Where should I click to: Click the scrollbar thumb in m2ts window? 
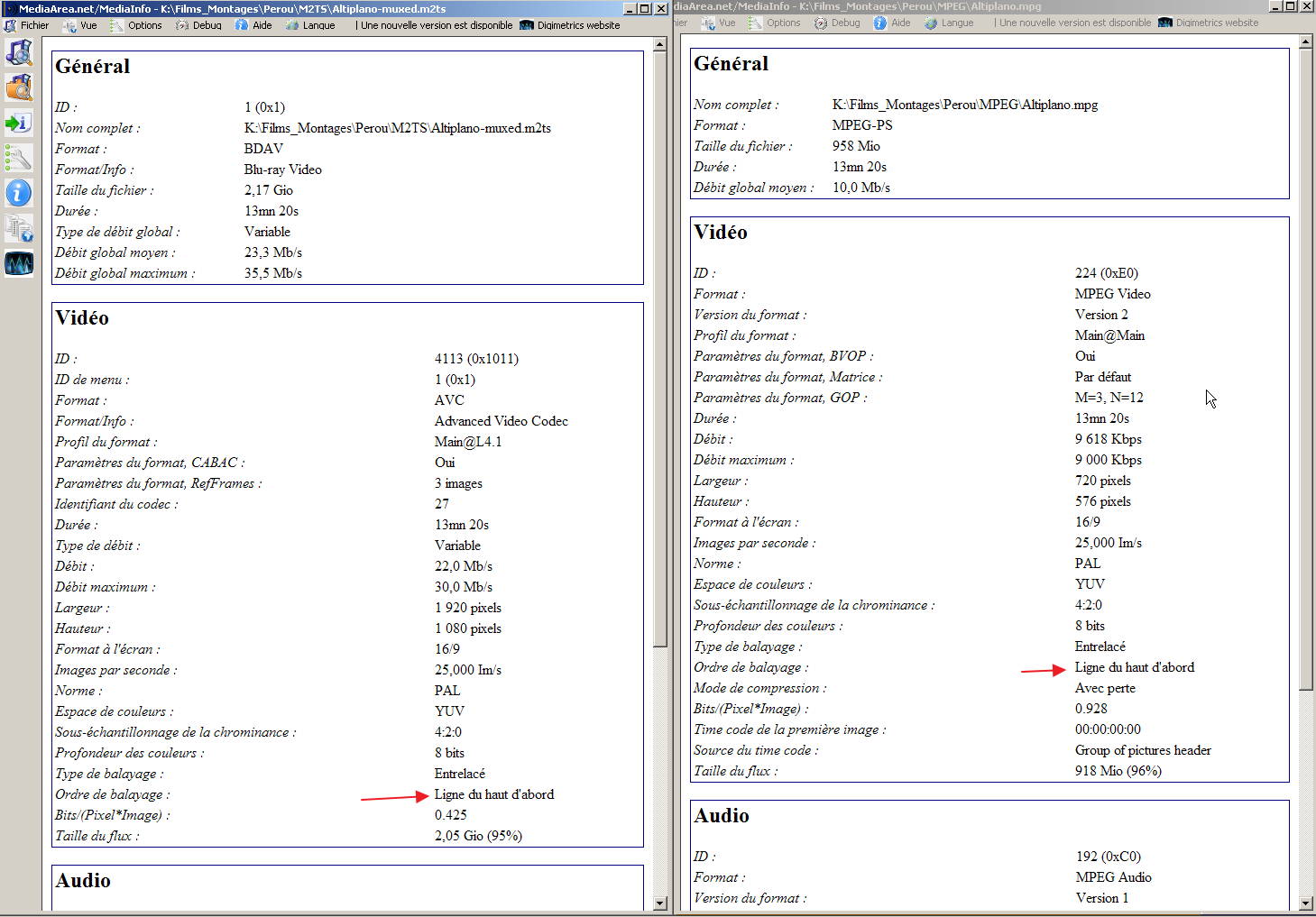[x=659, y=348]
